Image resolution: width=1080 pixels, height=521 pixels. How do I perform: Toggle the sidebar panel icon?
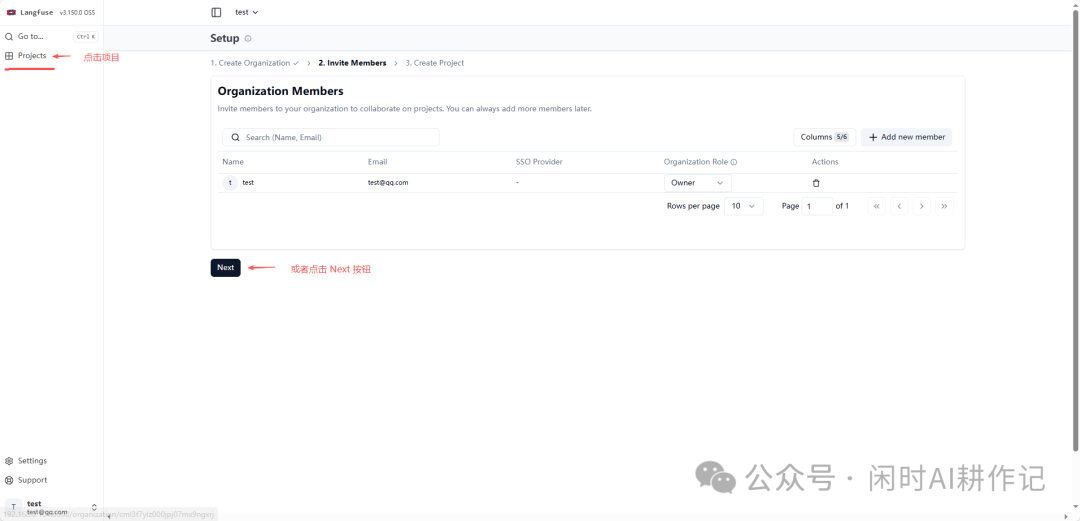point(216,12)
